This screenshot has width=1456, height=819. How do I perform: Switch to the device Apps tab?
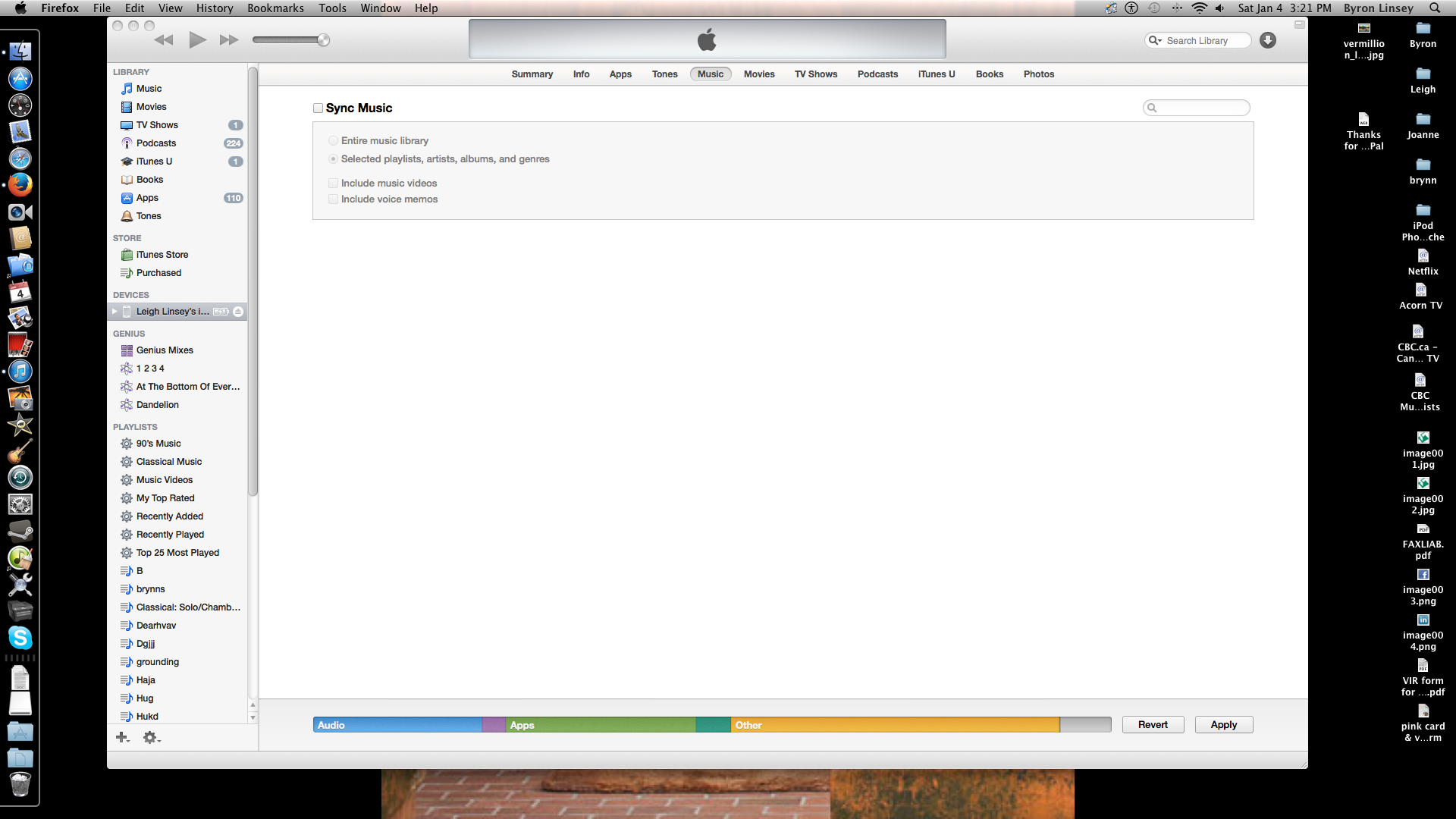620,74
